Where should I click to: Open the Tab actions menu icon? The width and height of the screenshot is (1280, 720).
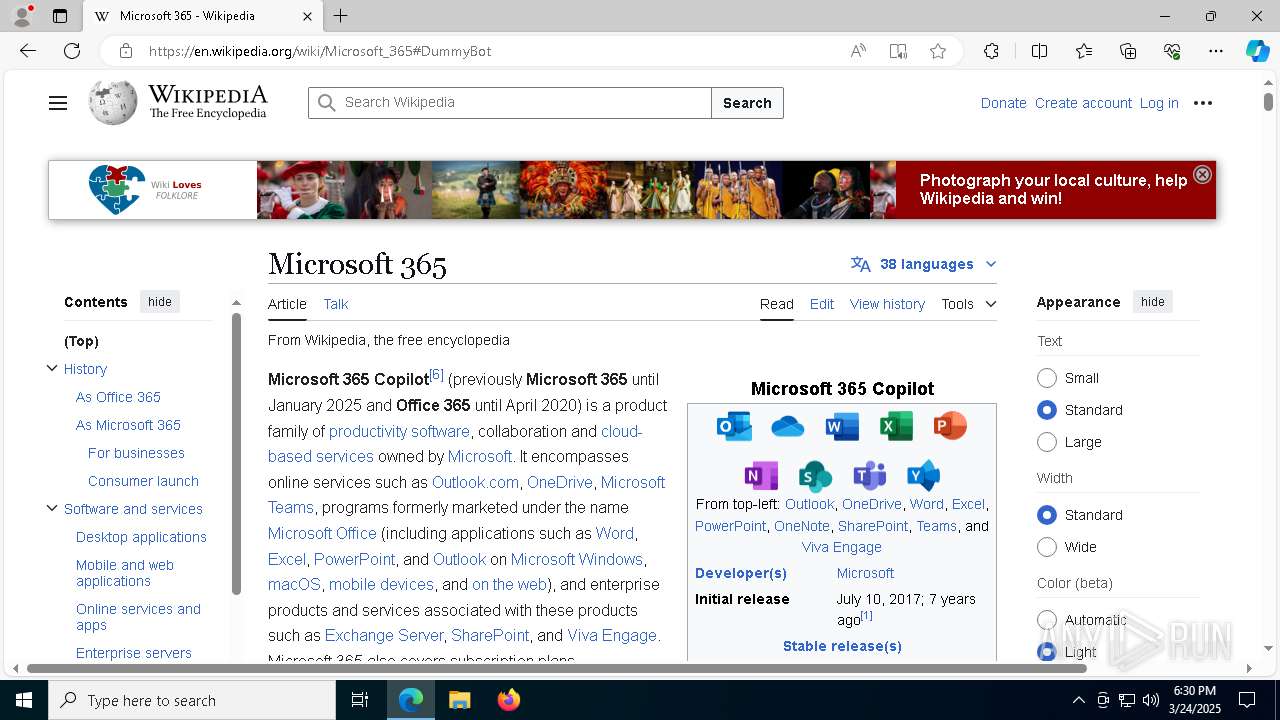(x=60, y=16)
